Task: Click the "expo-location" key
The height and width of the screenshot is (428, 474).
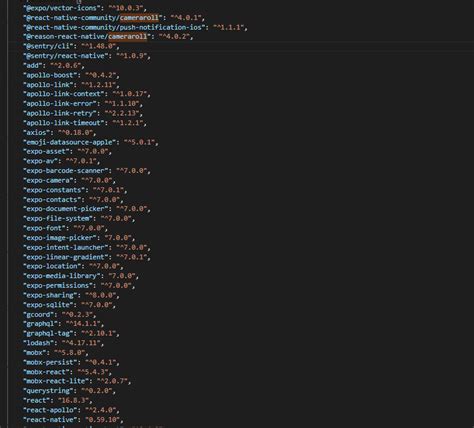Action: coord(52,267)
